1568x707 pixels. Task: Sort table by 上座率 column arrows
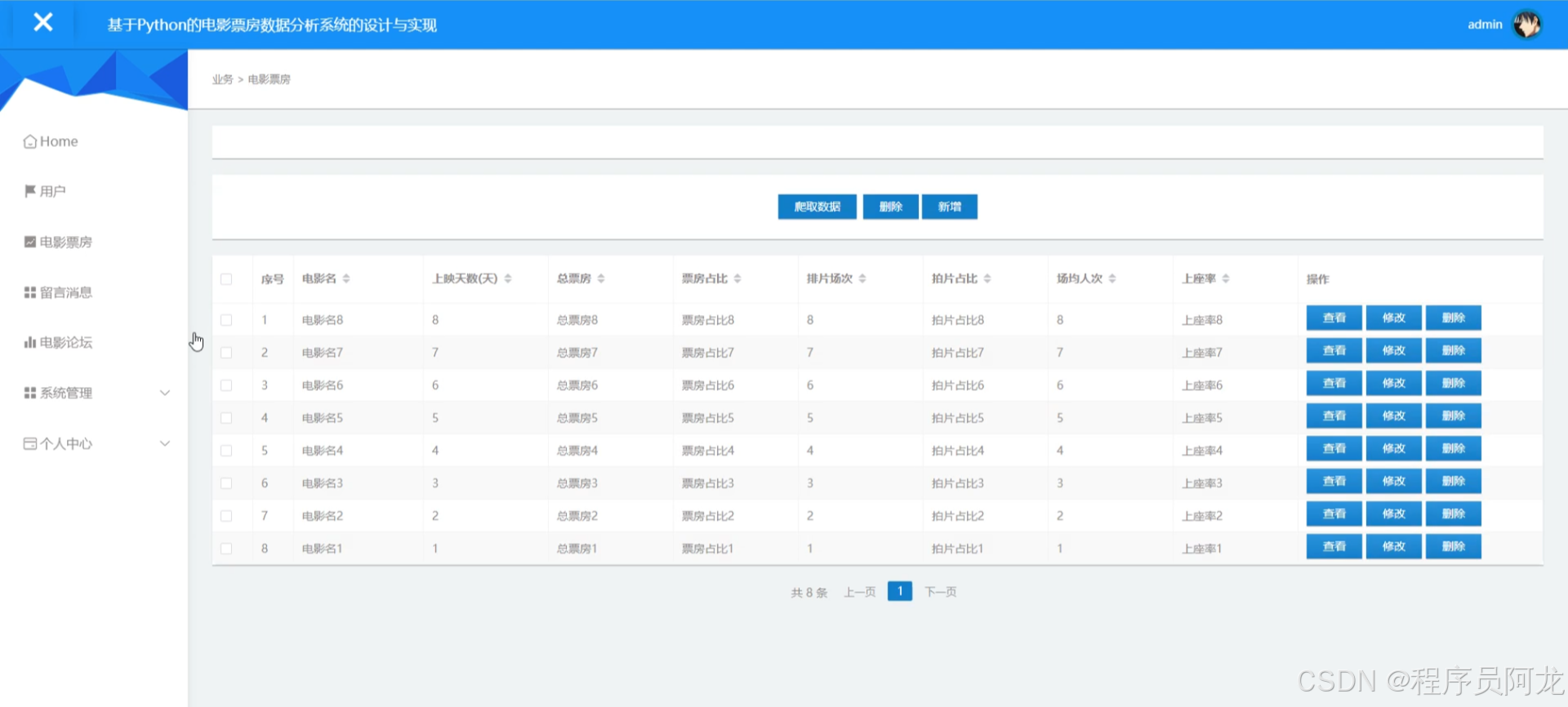tap(1226, 278)
